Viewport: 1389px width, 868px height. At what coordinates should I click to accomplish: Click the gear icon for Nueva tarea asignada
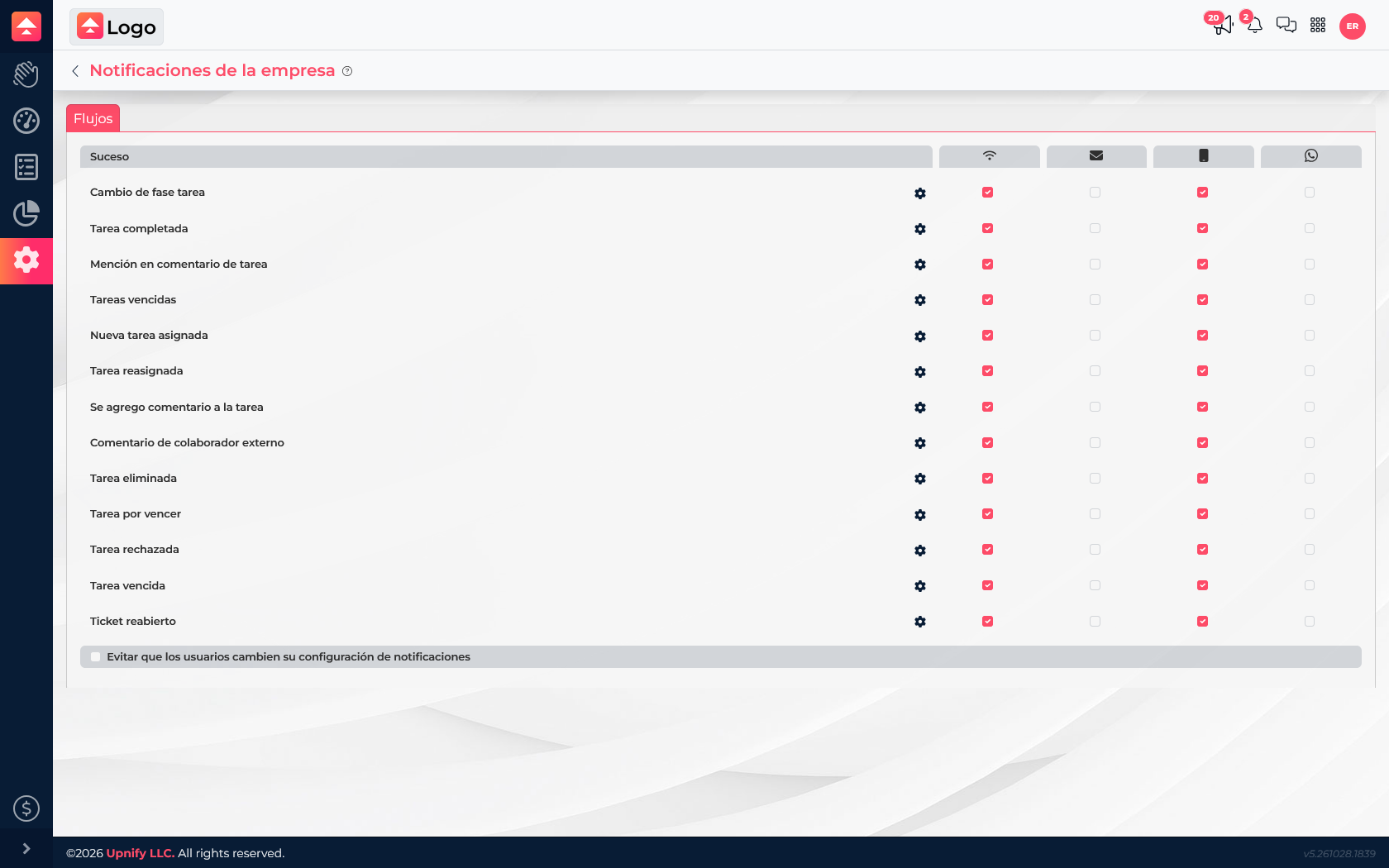click(x=920, y=336)
